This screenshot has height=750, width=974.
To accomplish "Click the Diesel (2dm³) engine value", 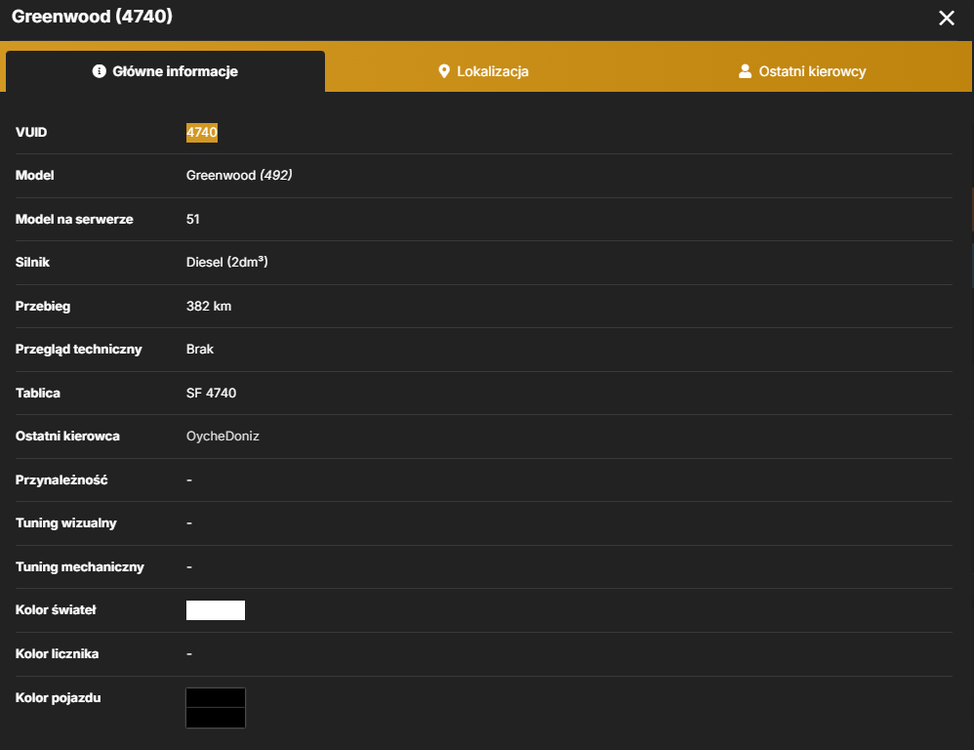I will [227, 262].
